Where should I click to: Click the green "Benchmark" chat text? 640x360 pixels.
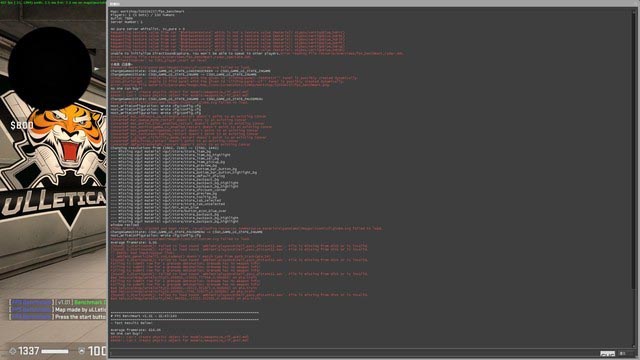click(x=90, y=302)
